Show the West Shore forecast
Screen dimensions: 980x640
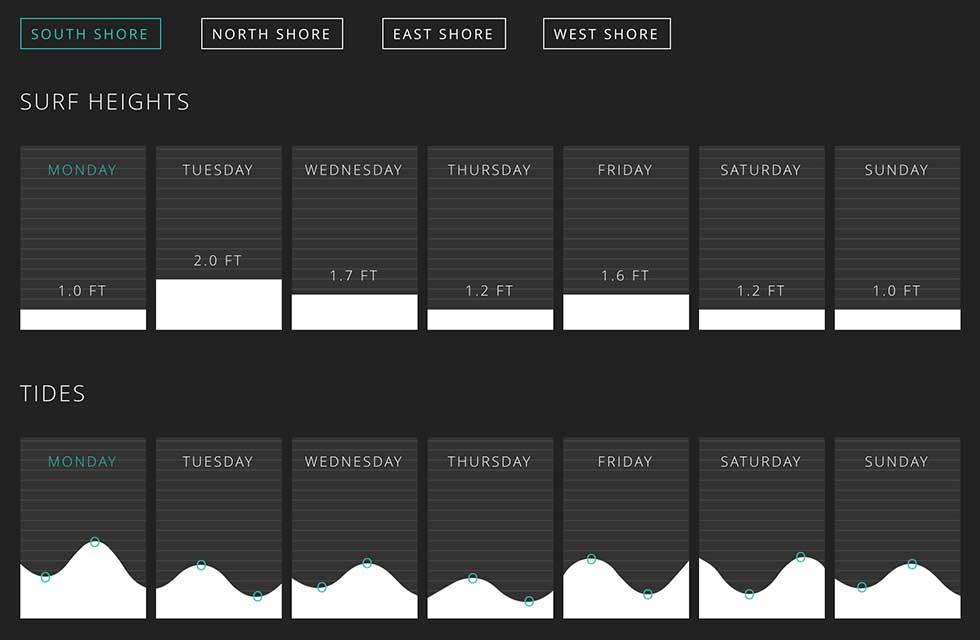pos(606,34)
